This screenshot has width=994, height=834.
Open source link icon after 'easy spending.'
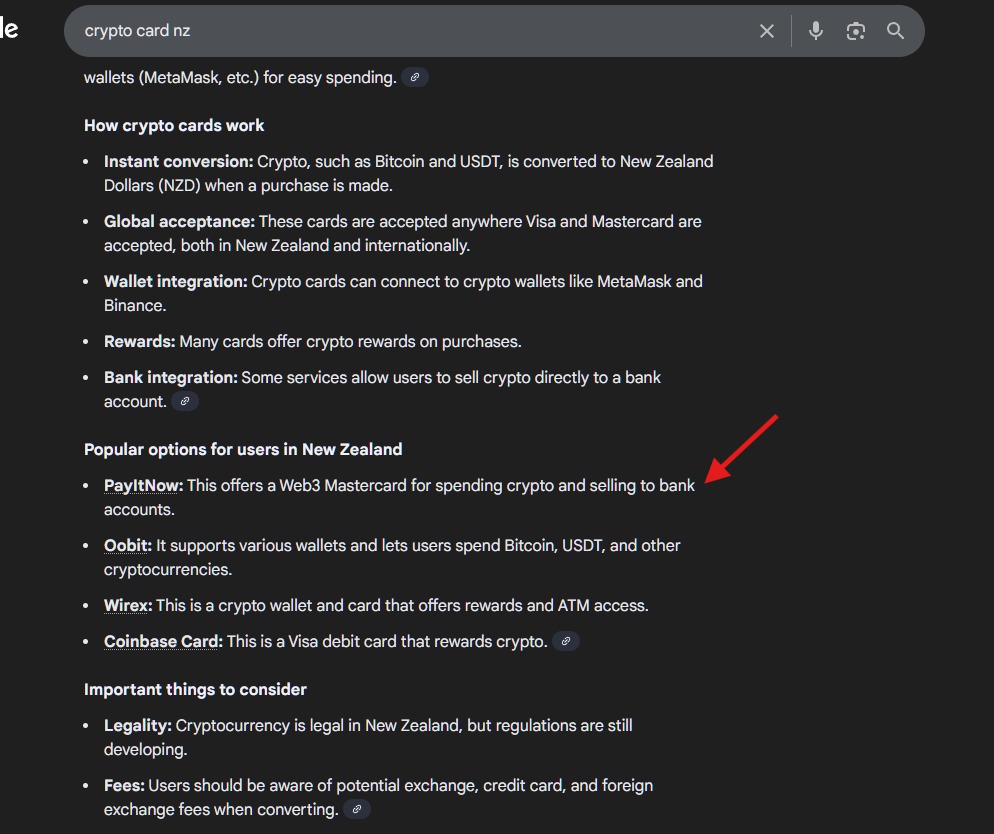click(x=415, y=77)
